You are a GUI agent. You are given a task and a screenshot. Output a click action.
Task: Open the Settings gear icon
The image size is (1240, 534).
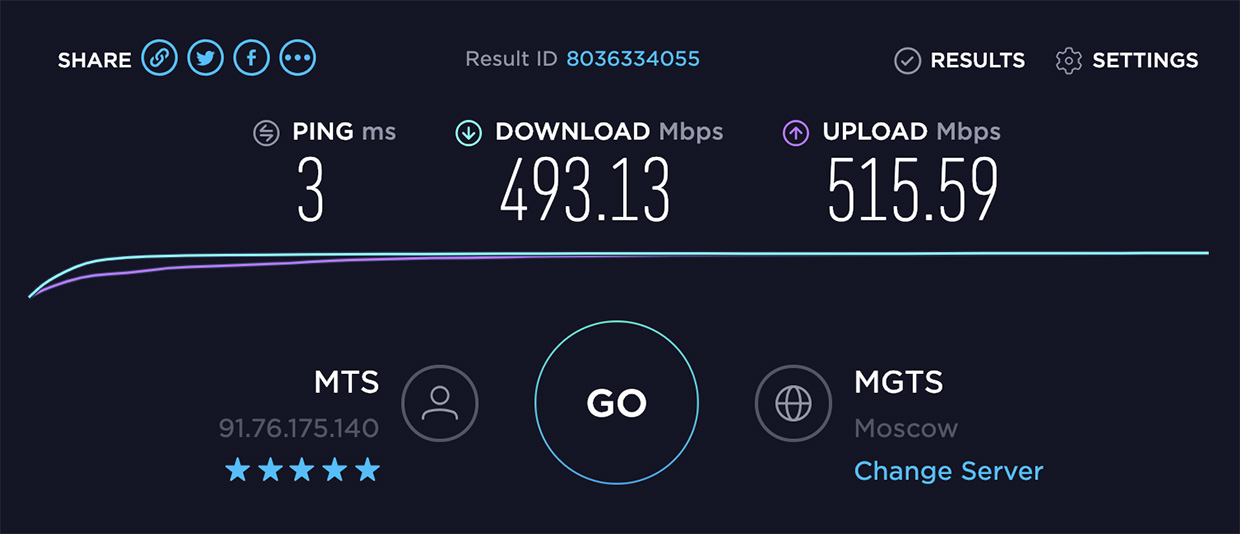pos(1069,61)
